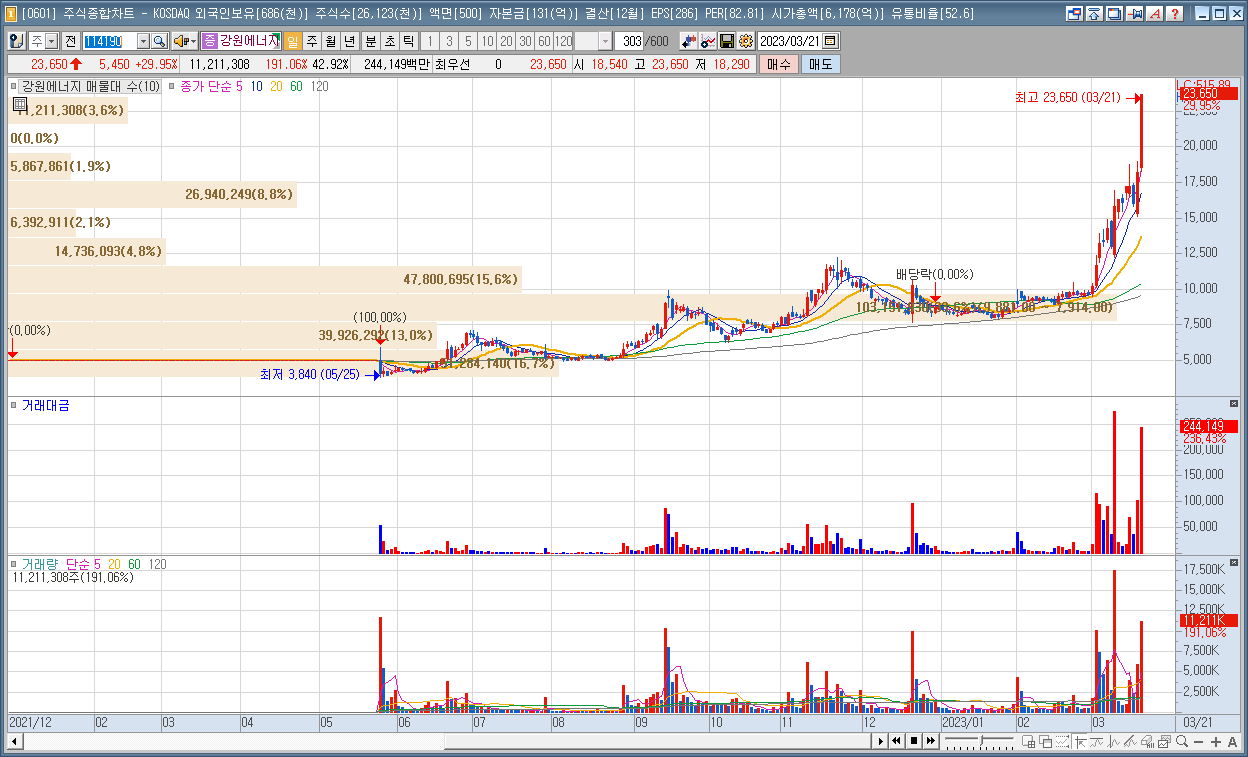The image size is (1248, 757).
Task: Open the stock code 114190 dropdown arrow
Action: pos(143,41)
